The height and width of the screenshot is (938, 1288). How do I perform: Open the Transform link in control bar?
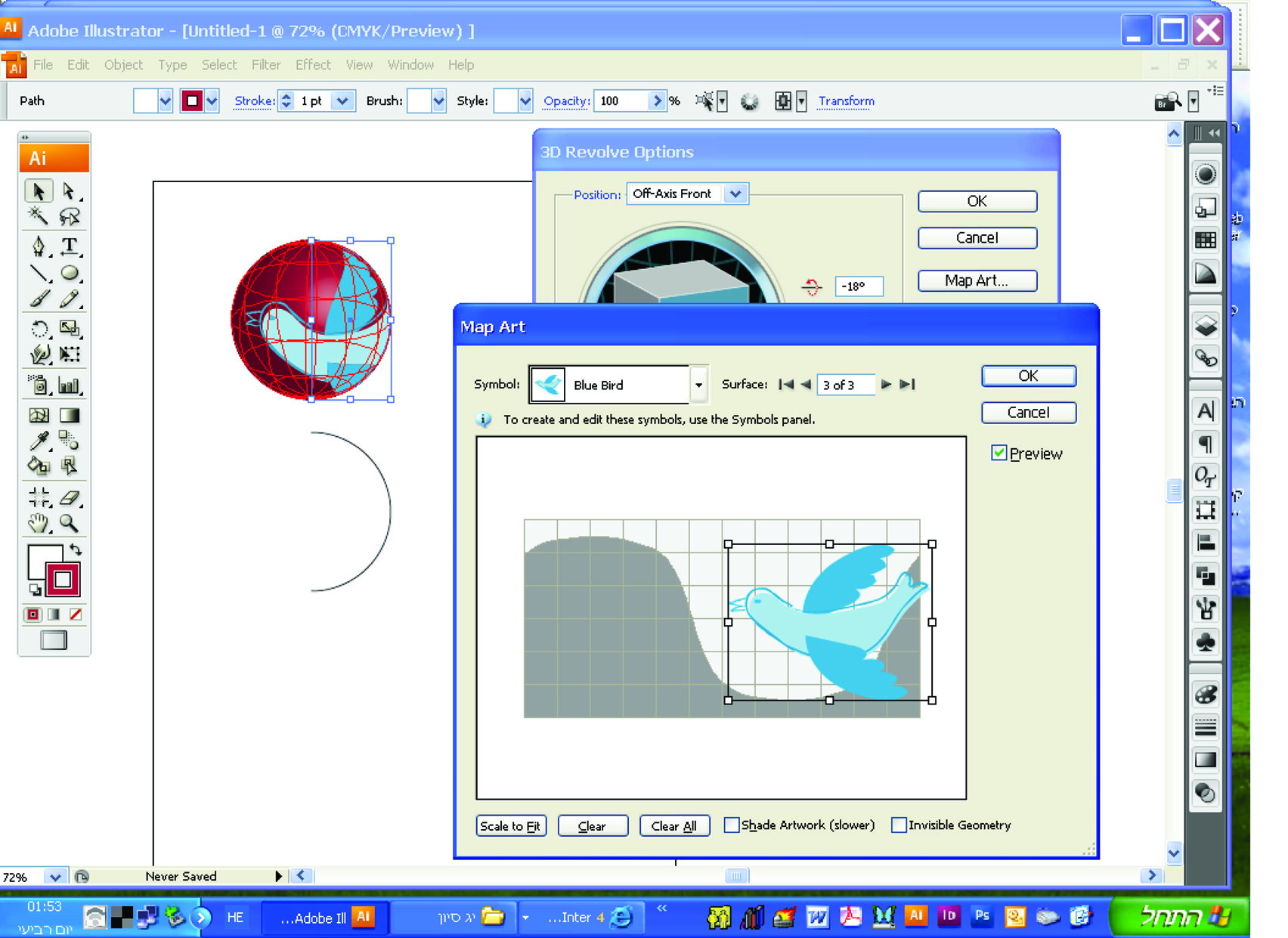pos(846,101)
